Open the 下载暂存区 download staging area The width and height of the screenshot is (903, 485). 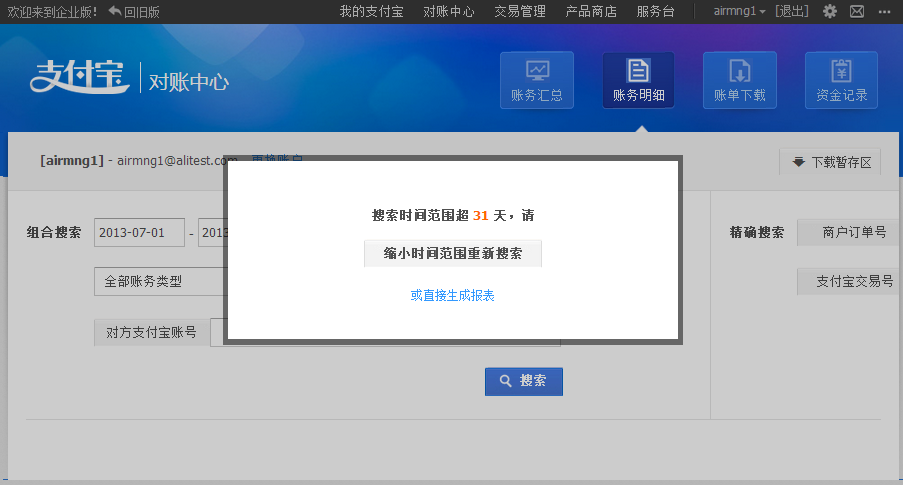point(830,162)
